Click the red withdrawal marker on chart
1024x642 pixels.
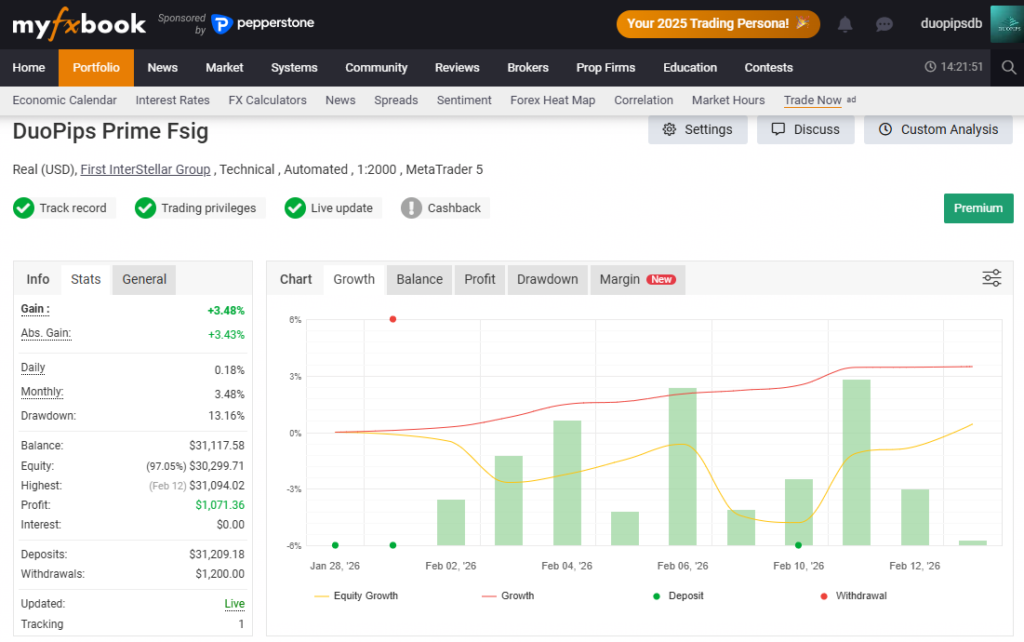click(392, 319)
